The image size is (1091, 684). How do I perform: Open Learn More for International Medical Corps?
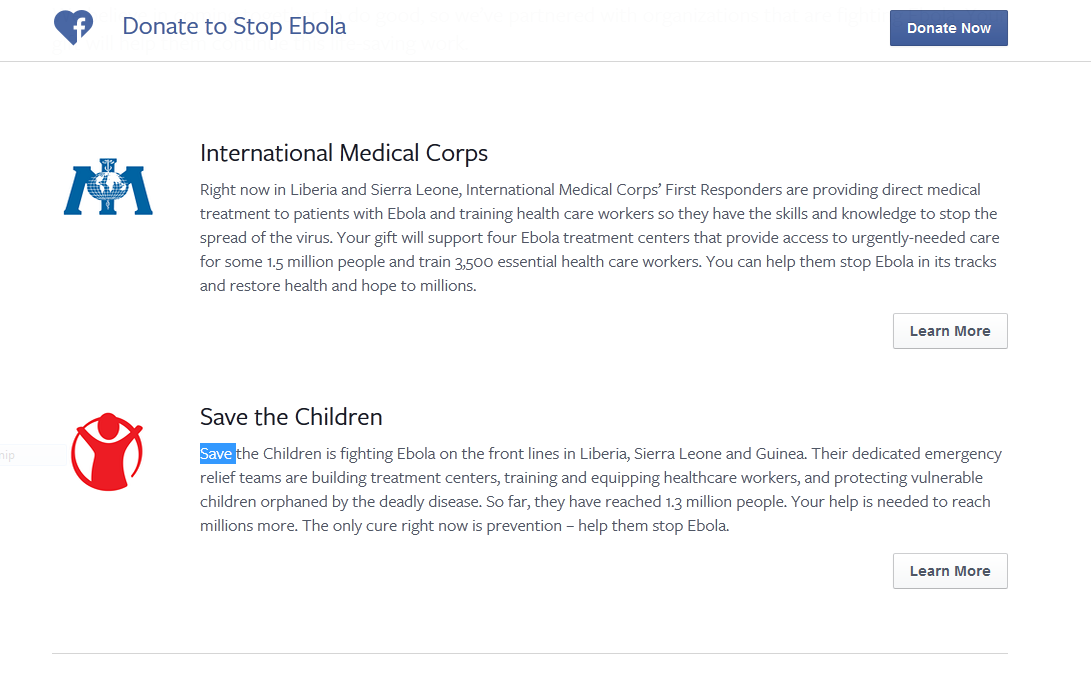[x=950, y=331]
